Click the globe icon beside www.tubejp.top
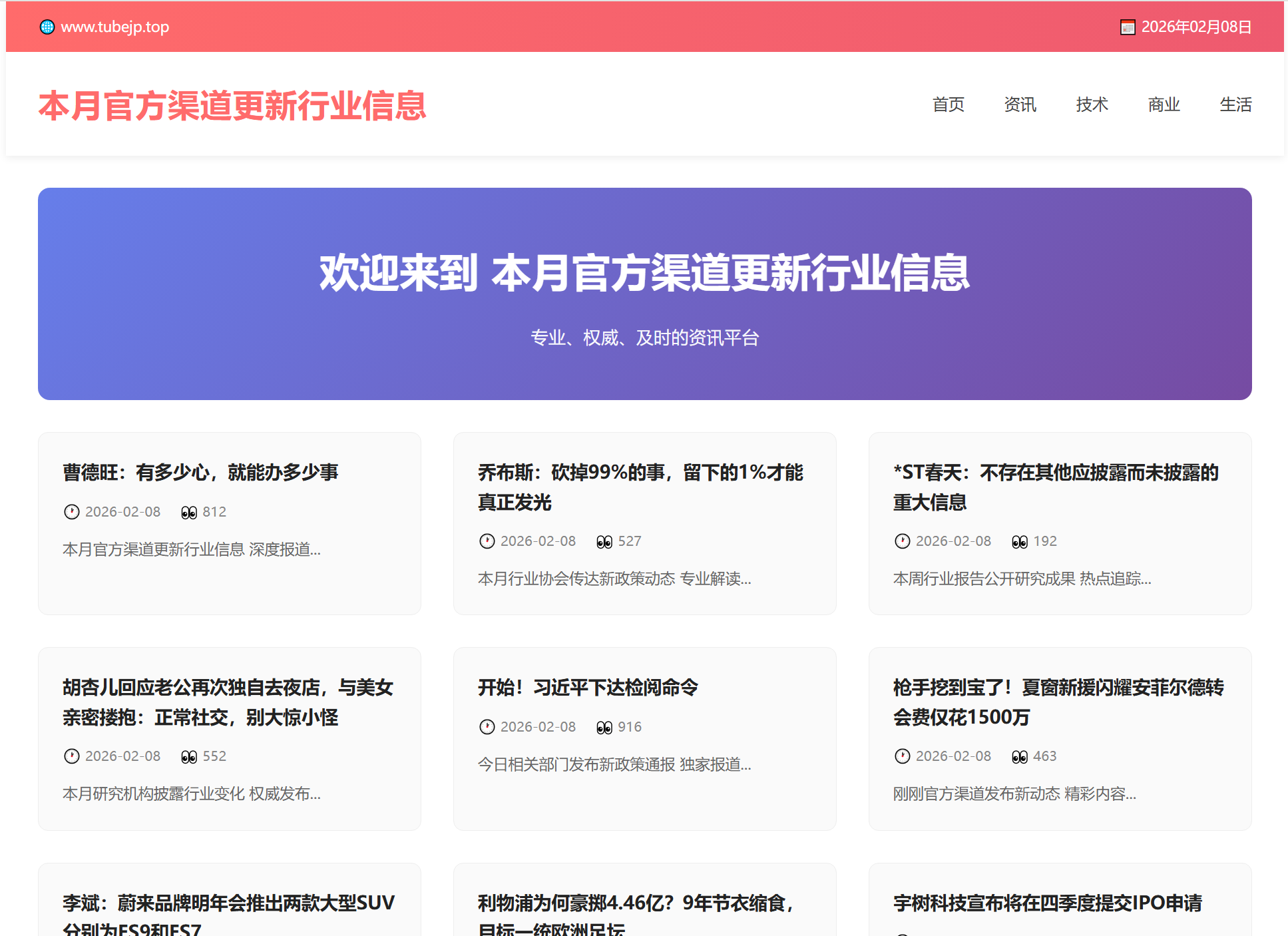This screenshot has height=936, width=1288. click(x=47, y=27)
